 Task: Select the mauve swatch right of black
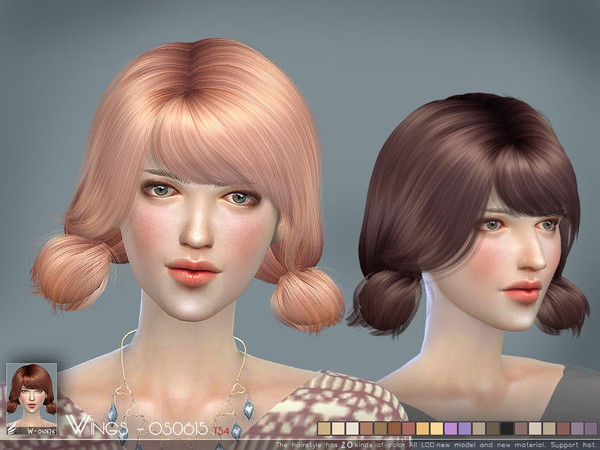coord(521,428)
